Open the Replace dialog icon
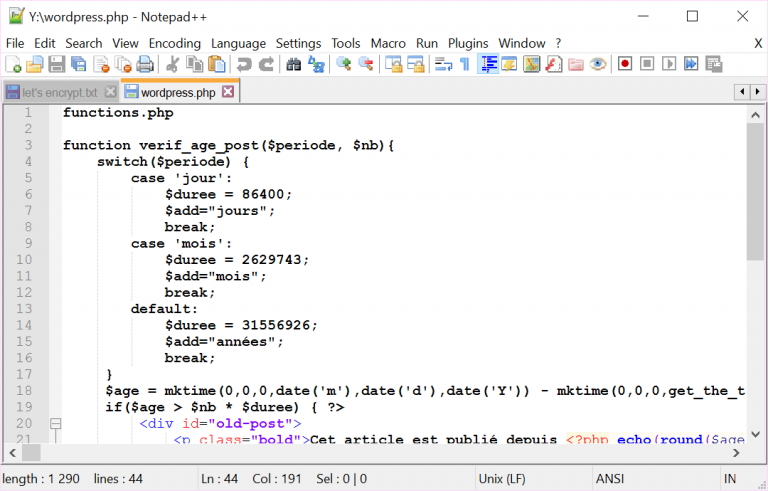The width and height of the screenshot is (768, 491). pos(316,65)
